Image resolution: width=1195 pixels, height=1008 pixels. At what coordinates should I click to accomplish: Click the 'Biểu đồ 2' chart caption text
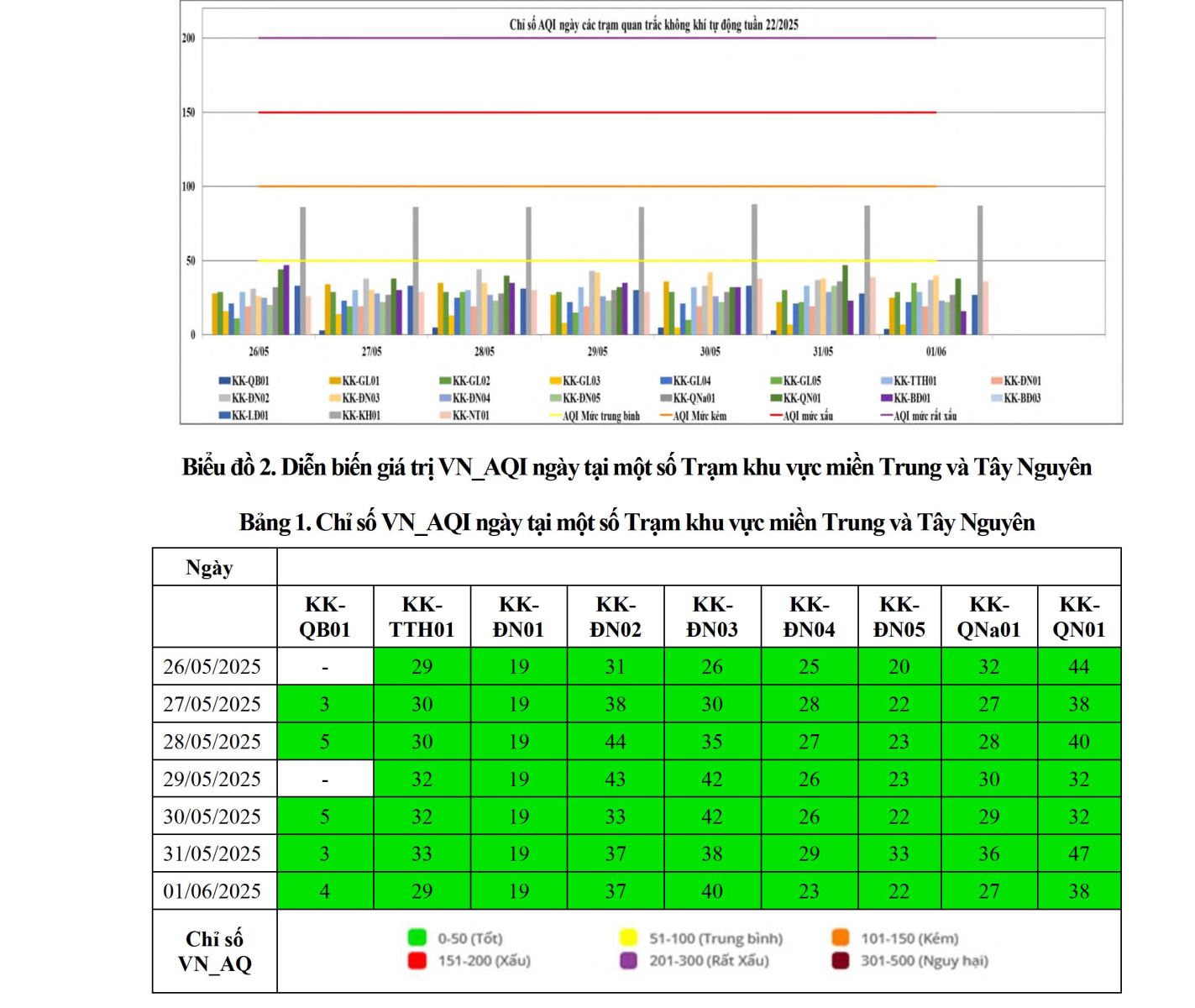point(637,468)
